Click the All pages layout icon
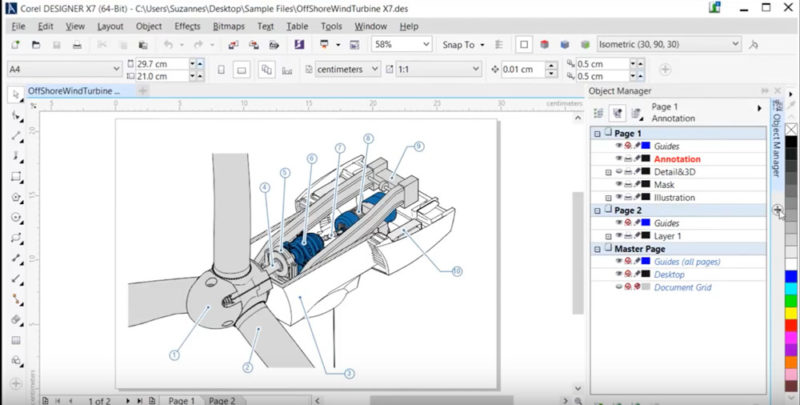 point(267,69)
